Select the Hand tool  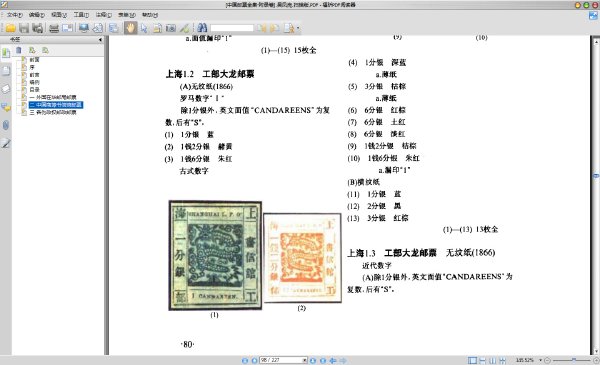tap(130, 28)
